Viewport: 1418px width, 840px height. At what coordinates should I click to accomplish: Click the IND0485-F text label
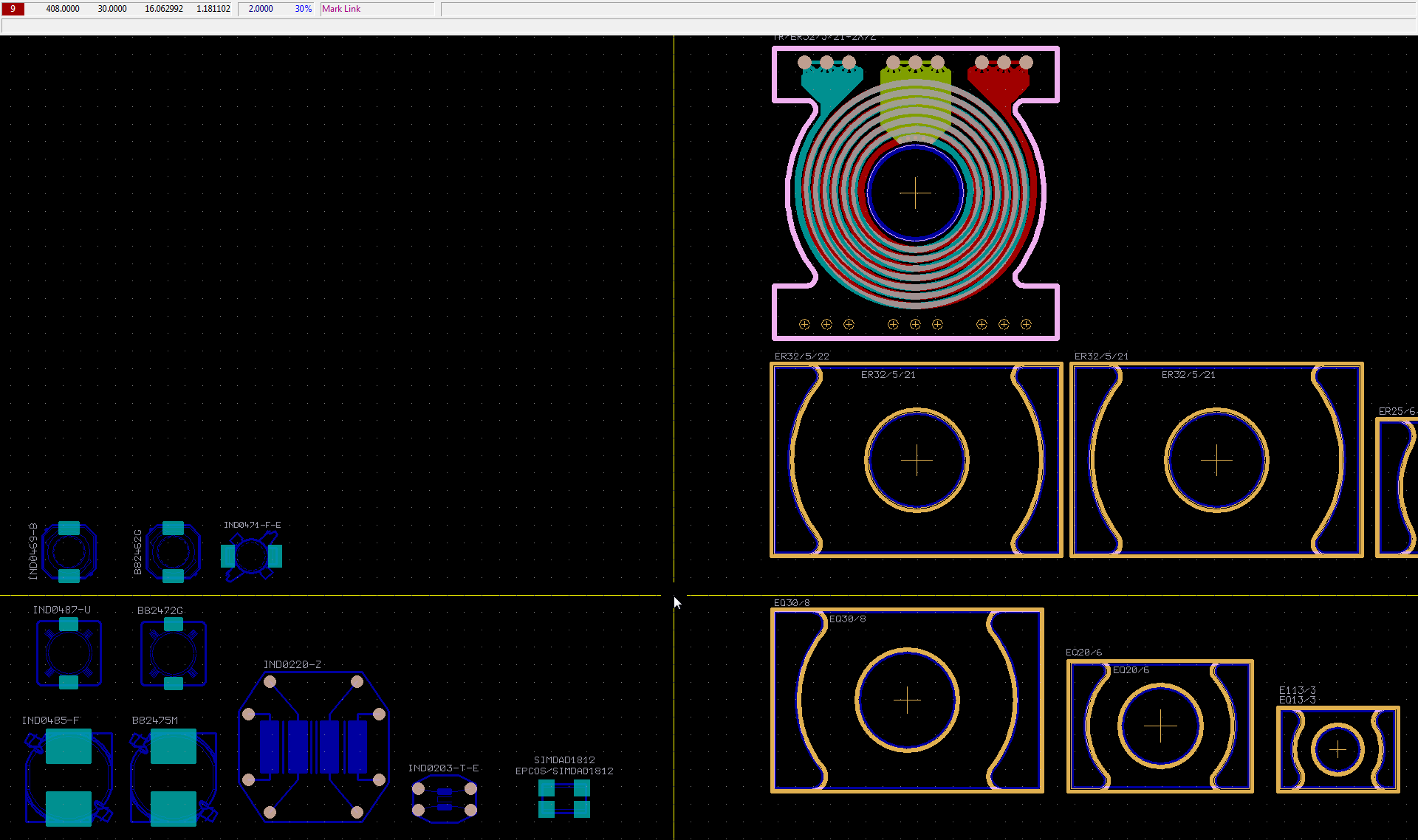pyautogui.click(x=50, y=720)
